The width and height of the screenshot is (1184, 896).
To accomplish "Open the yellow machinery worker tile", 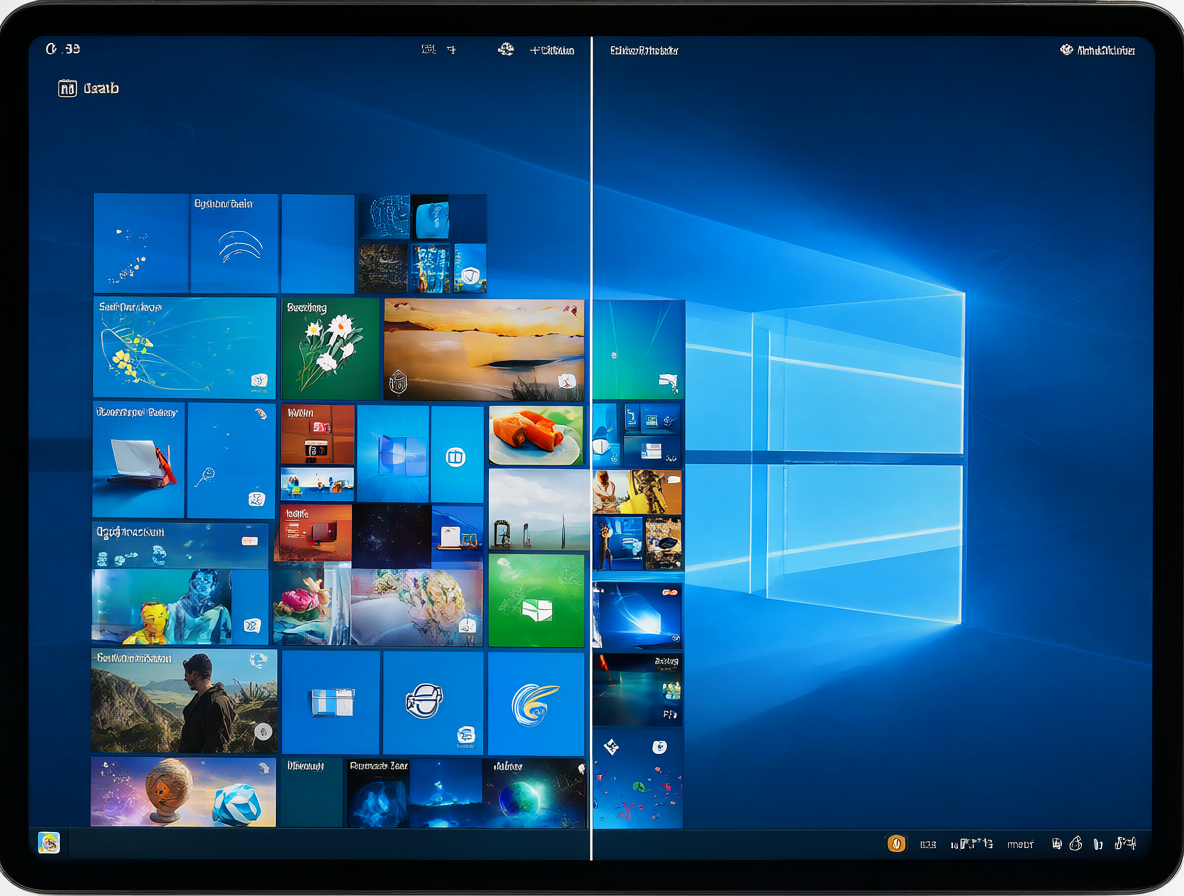I will [637, 492].
